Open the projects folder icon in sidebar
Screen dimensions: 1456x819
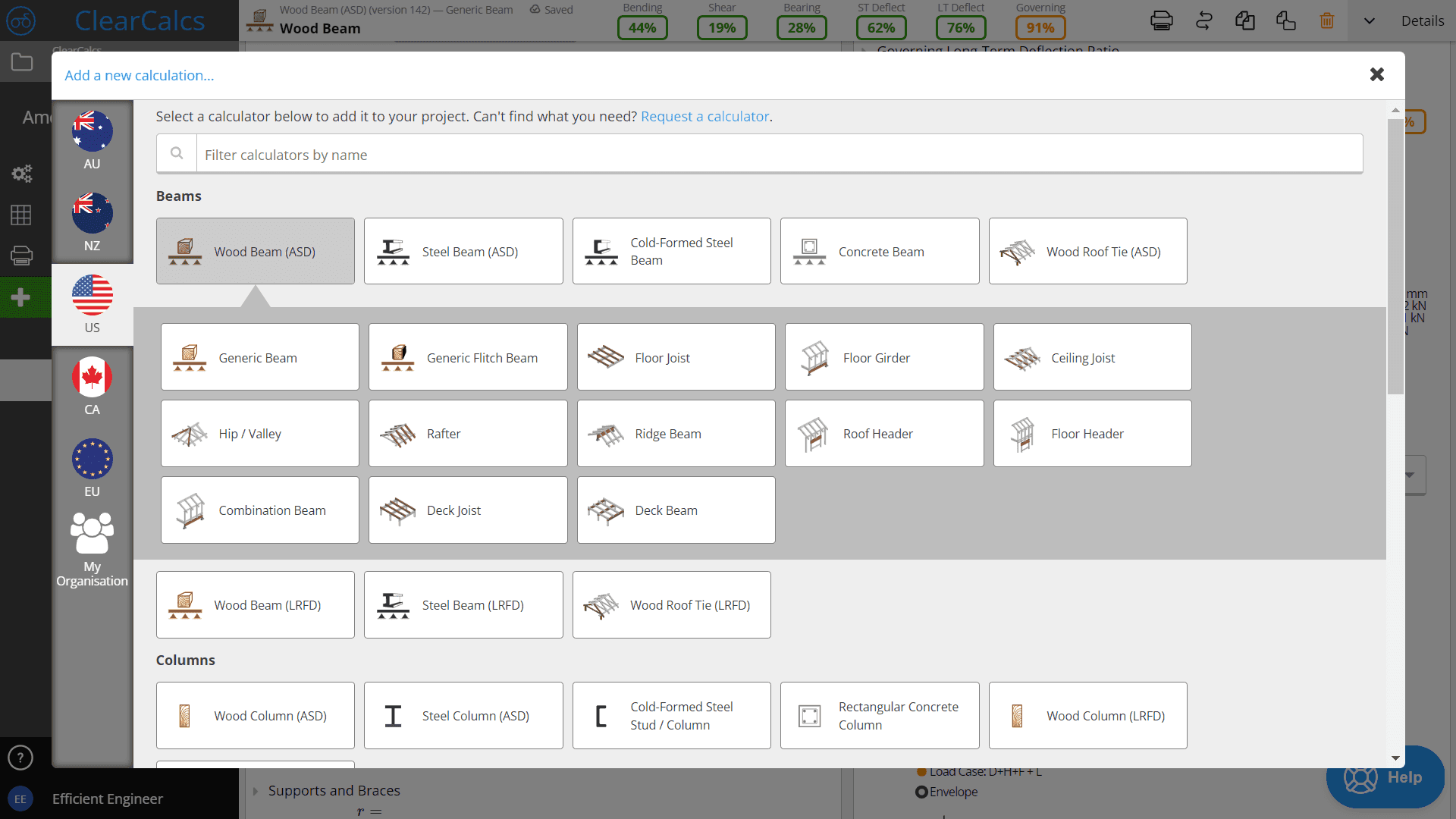pos(21,62)
